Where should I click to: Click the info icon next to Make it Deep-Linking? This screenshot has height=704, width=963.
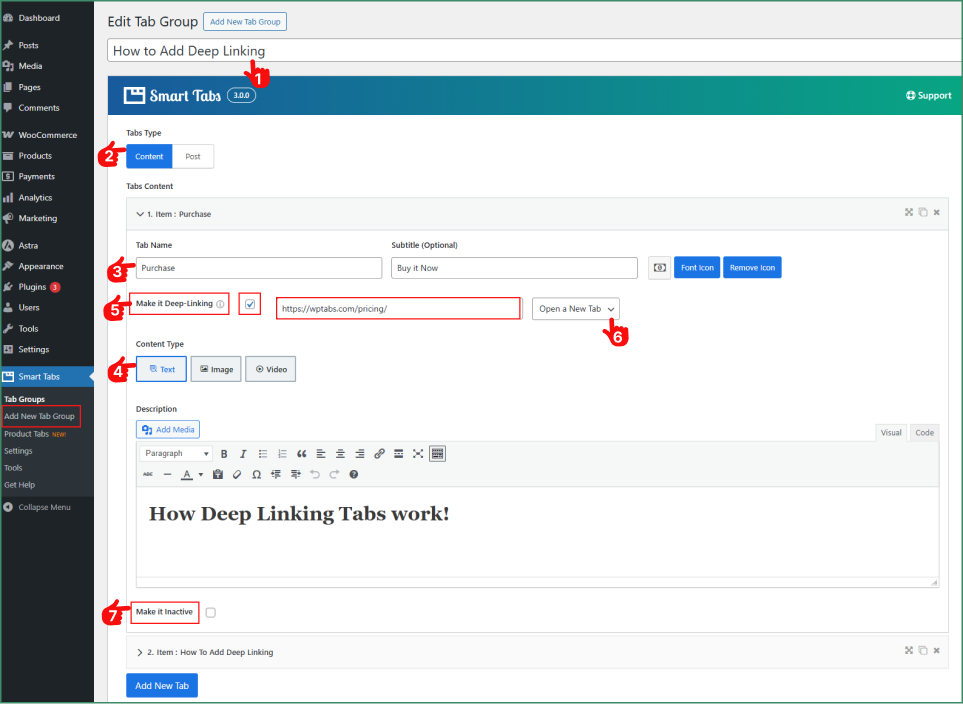(x=220, y=304)
